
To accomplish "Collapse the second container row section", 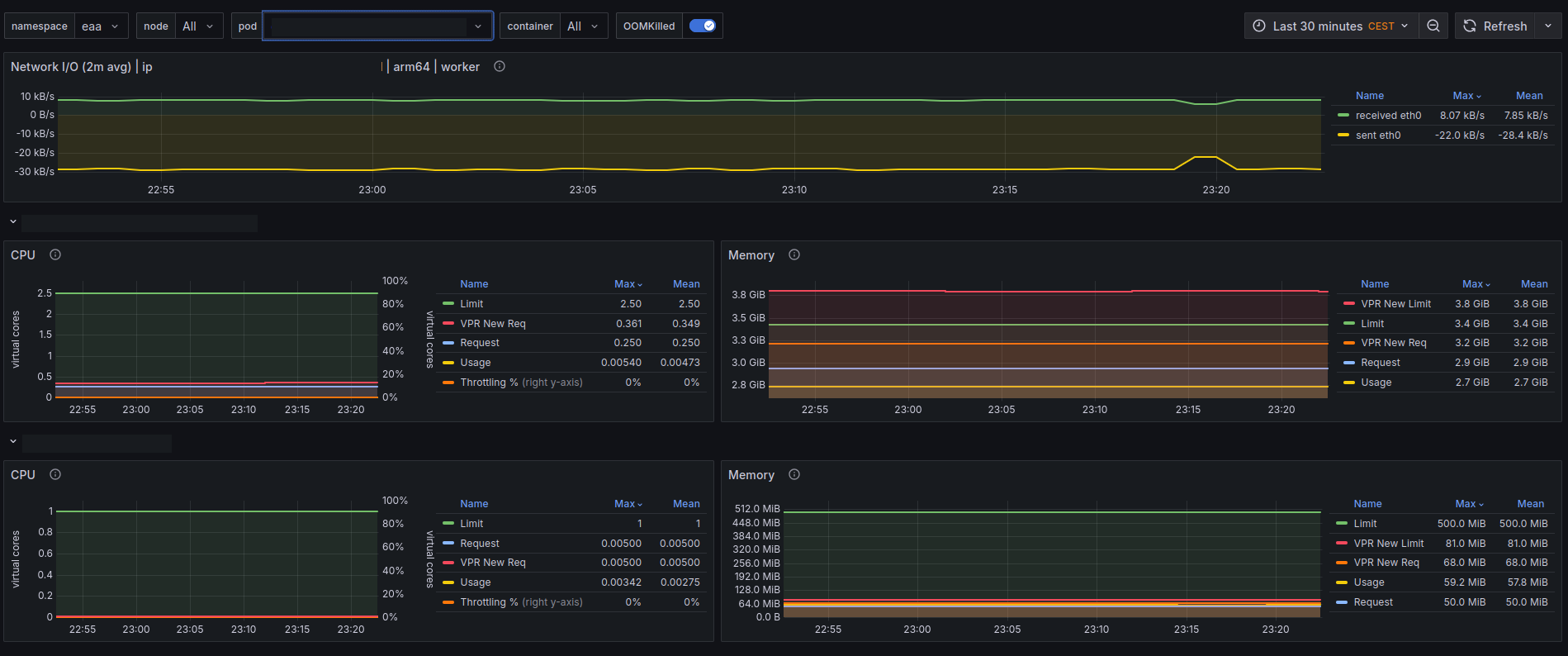I will point(13,442).
